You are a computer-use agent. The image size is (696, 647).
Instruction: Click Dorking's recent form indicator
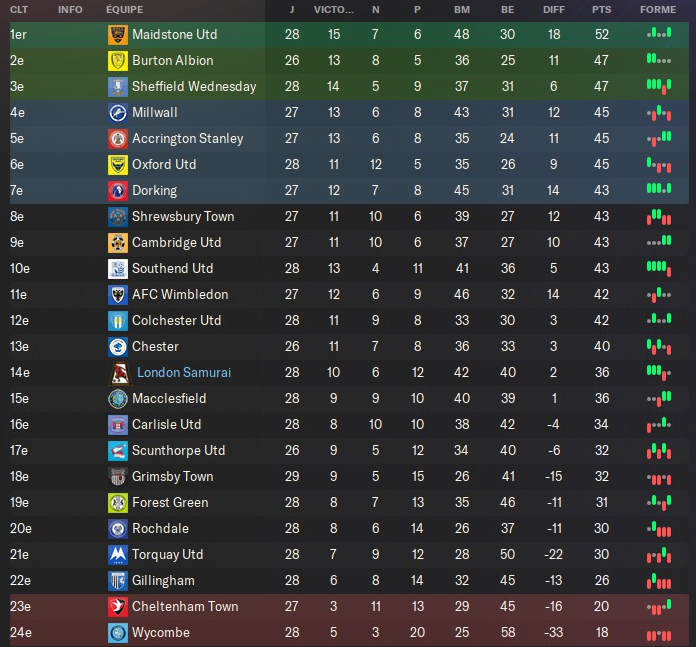click(x=658, y=189)
